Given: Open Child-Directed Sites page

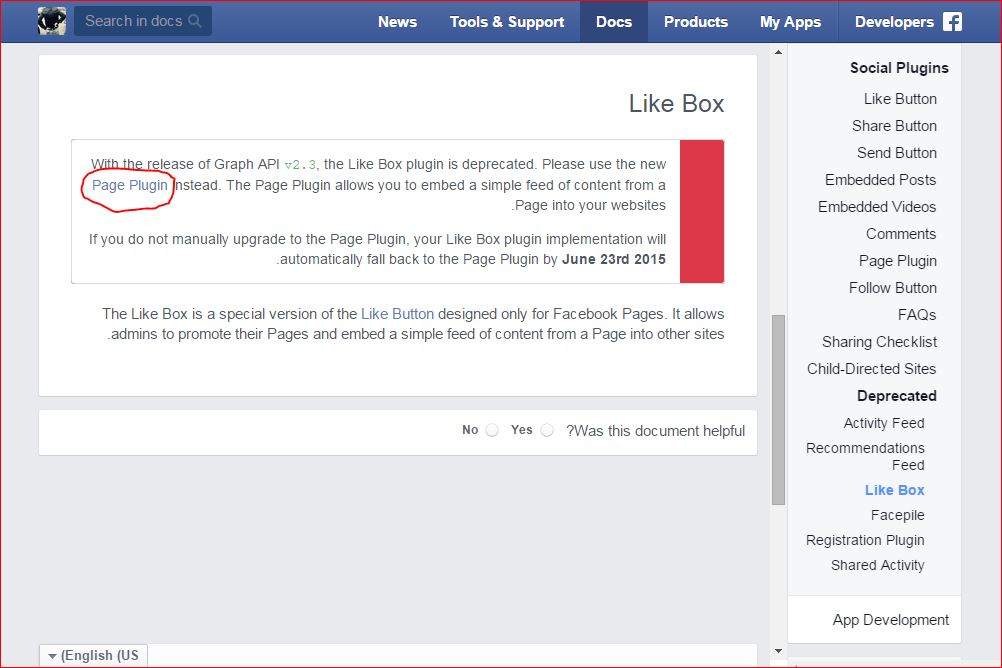Looking at the screenshot, I should (872, 369).
